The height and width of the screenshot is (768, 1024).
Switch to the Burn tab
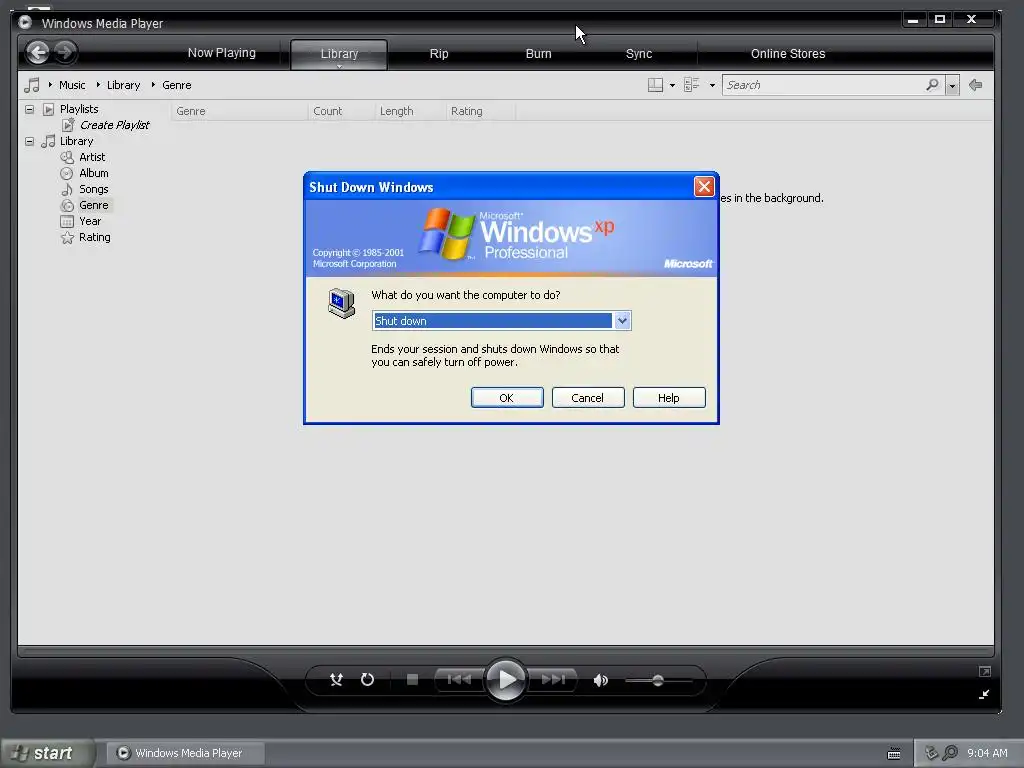(539, 54)
